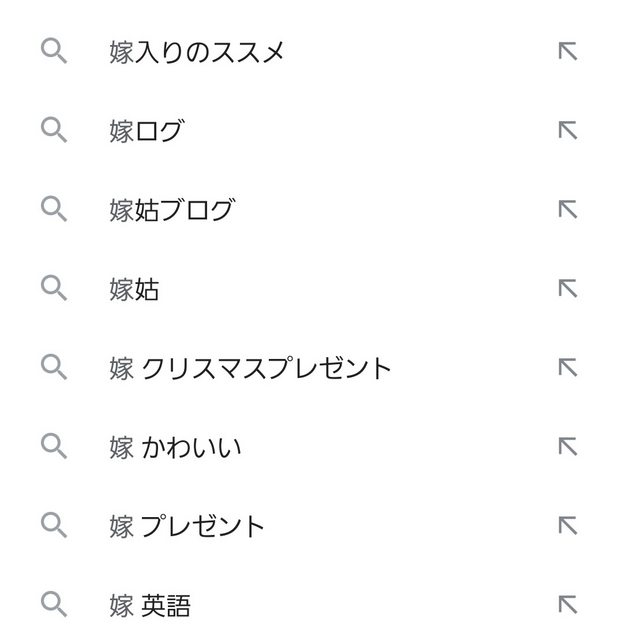The height and width of the screenshot is (640, 623).
Task: Select the 嫁姑 suggestion text
Action: [x=134, y=289]
